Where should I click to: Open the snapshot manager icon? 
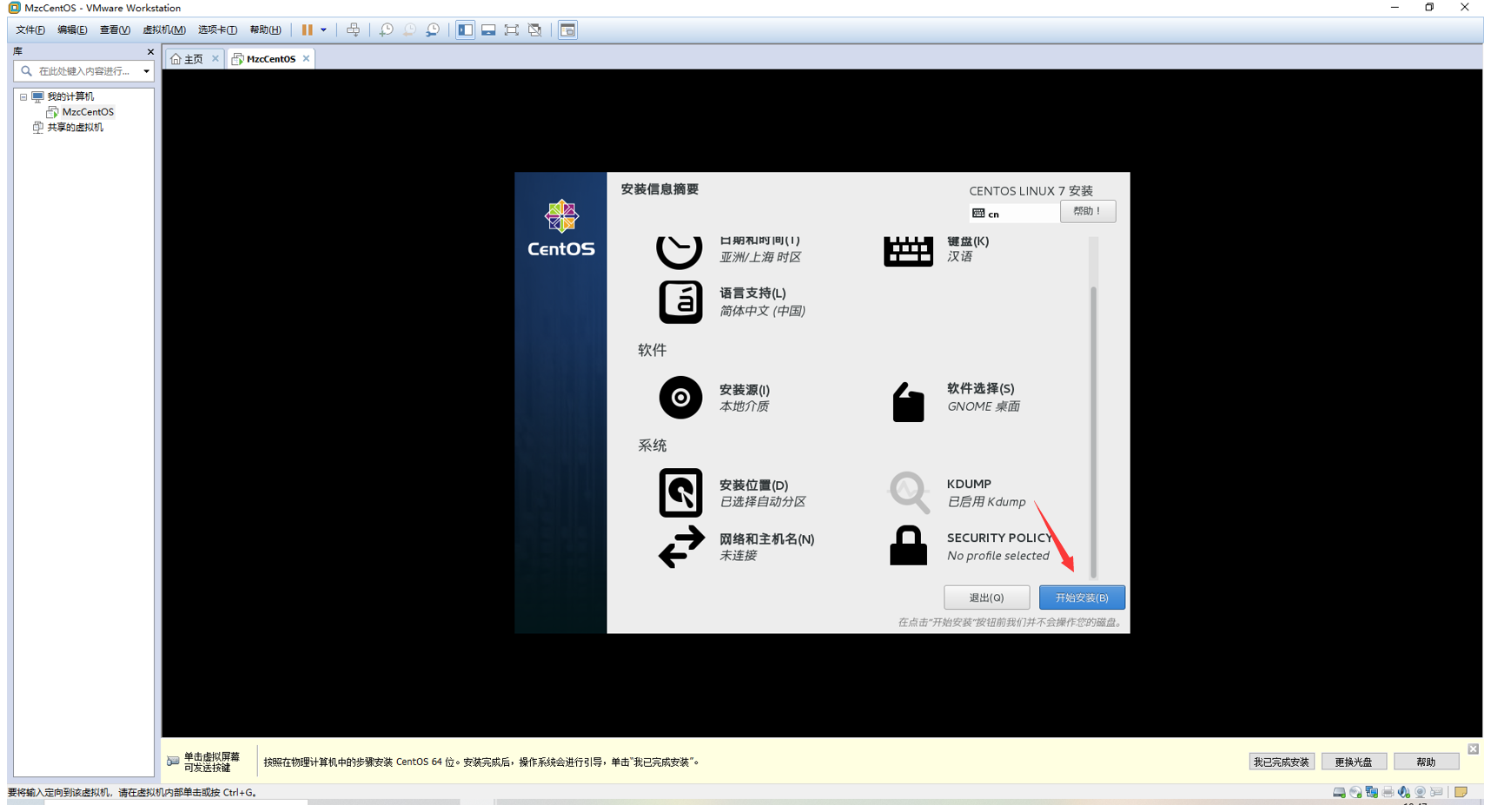433,30
